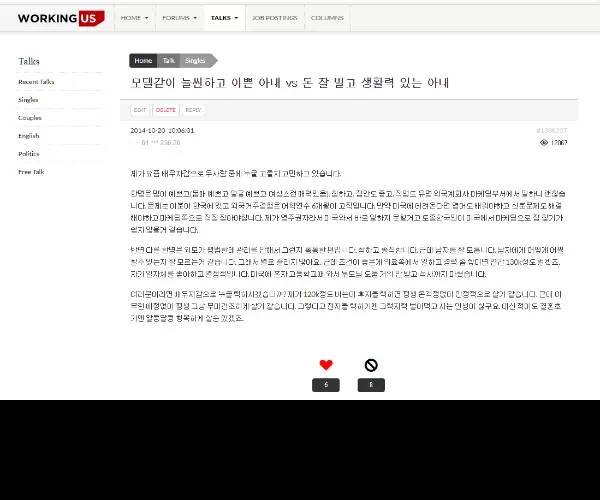This screenshot has width=600, height=500.
Task: Open Recent Talks in sidebar
Action: click(x=36, y=82)
